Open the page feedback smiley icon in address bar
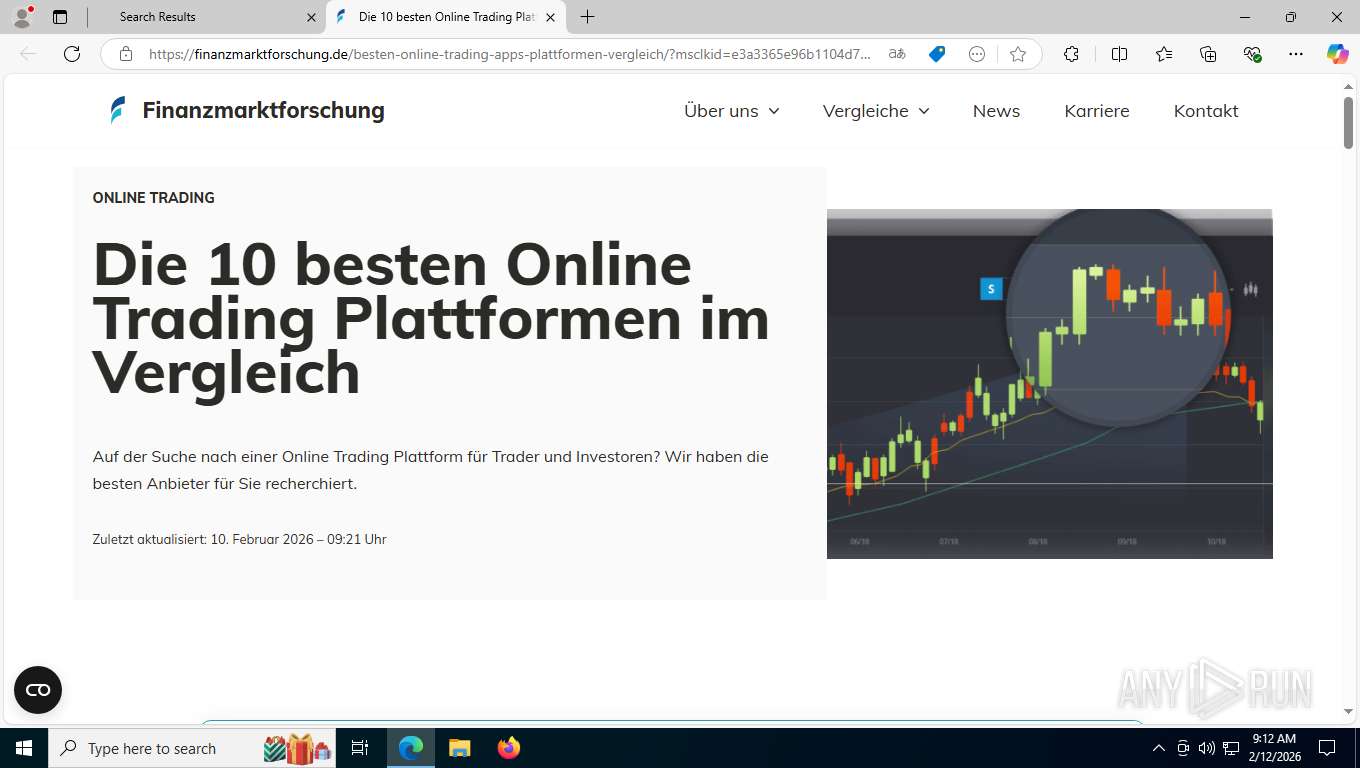This screenshot has width=1360, height=768. pos(977,54)
